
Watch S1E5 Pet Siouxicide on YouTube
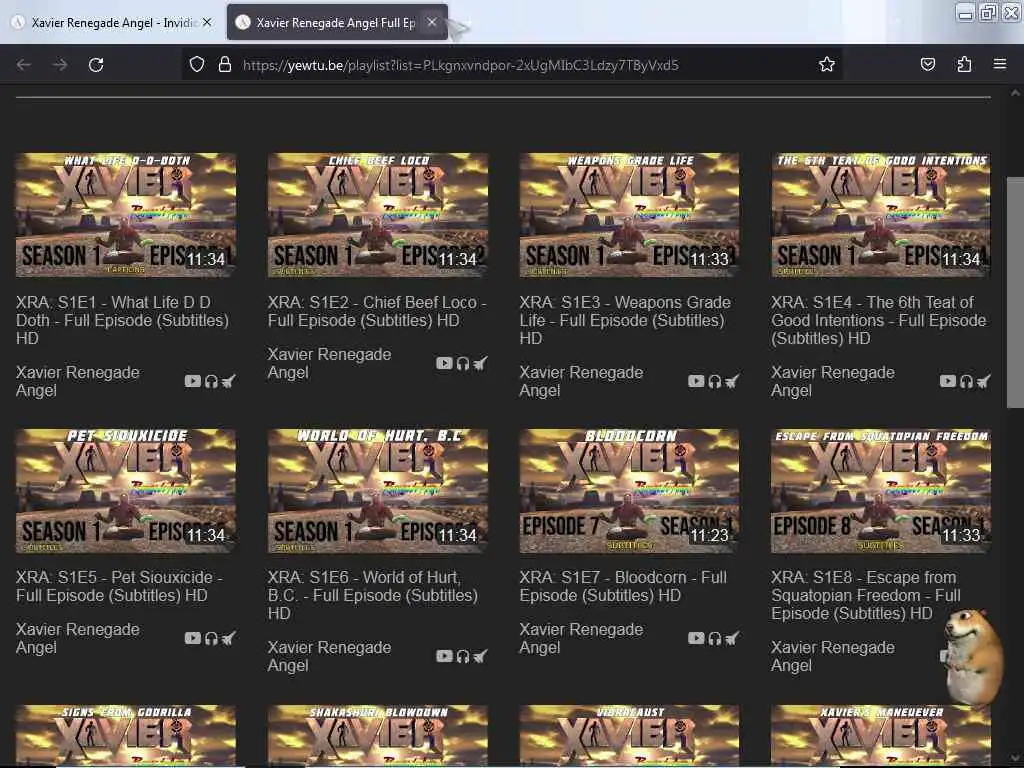[193, 638]
